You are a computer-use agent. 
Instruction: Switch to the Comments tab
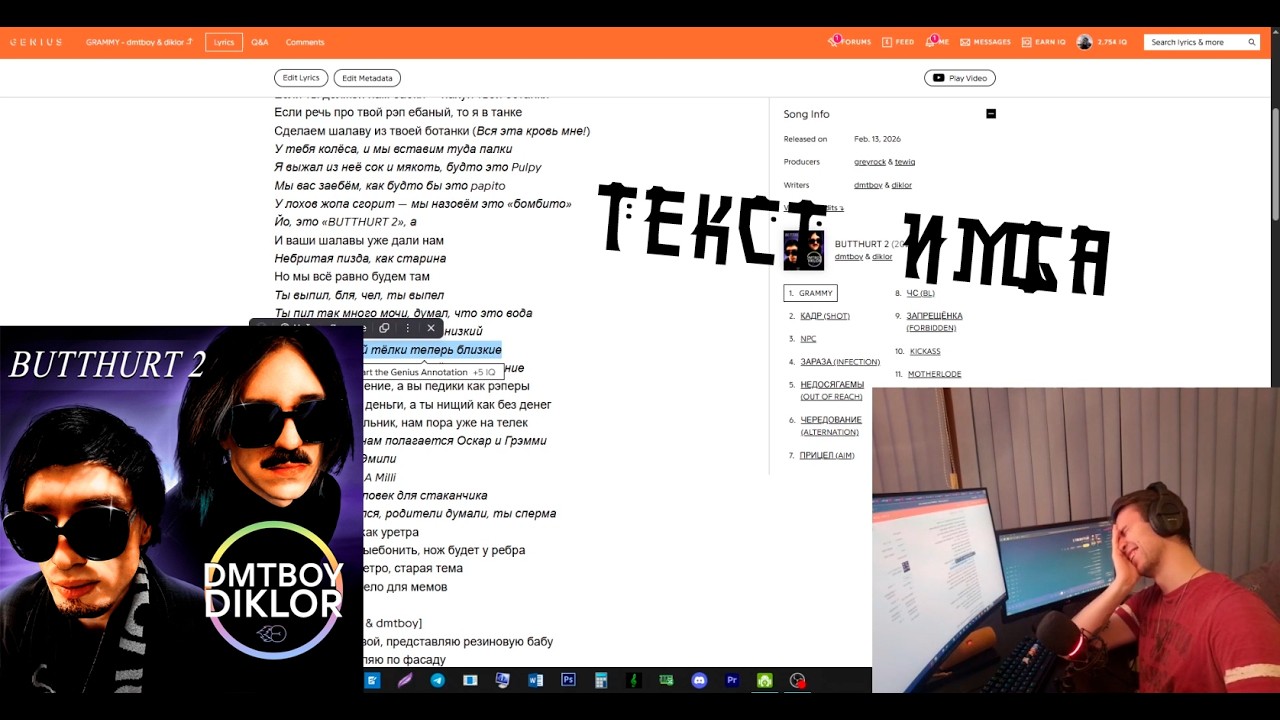click(305, 42)
